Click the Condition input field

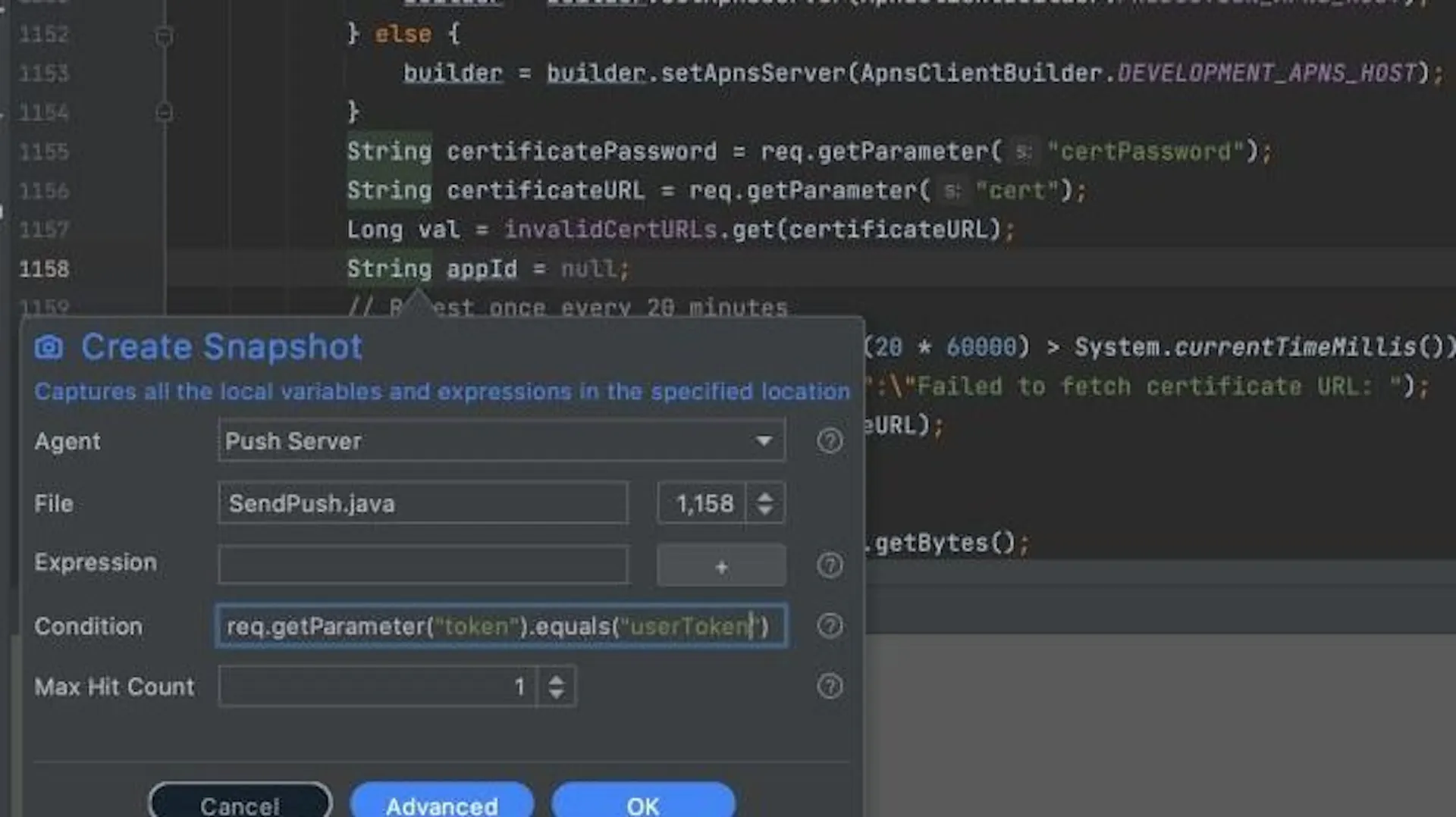[x=501, y=626]
